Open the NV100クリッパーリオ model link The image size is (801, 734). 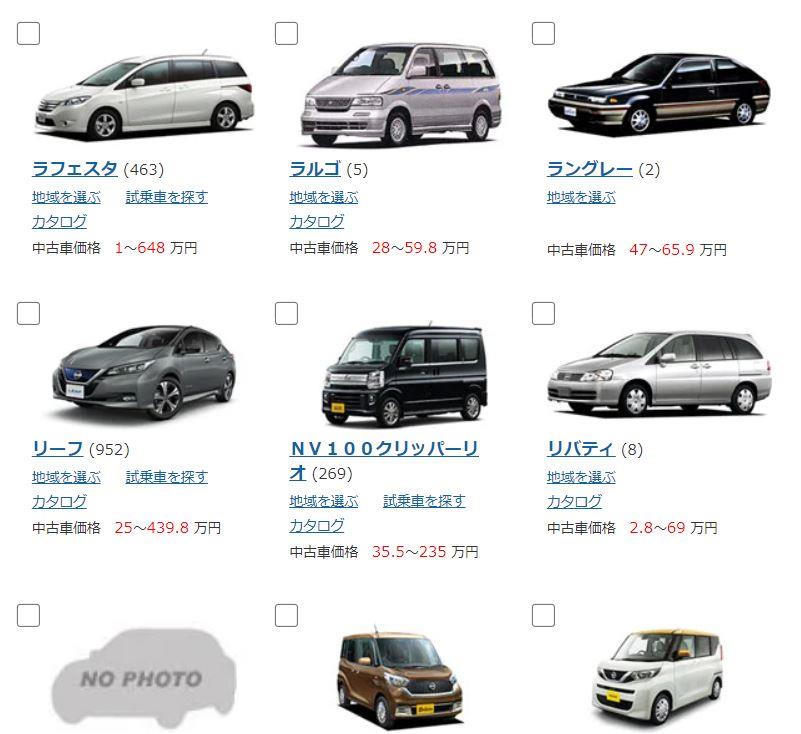click(384, 461)
